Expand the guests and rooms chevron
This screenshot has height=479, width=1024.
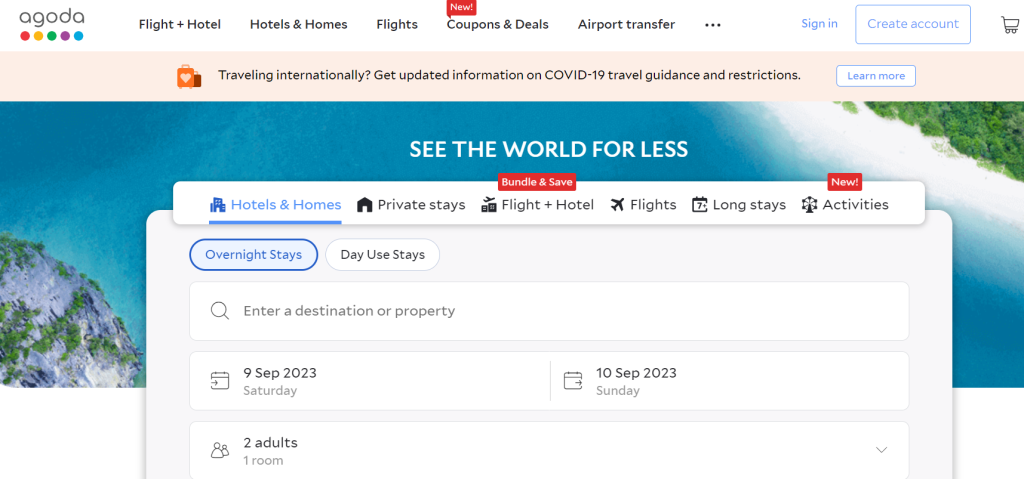click(881, 450)
